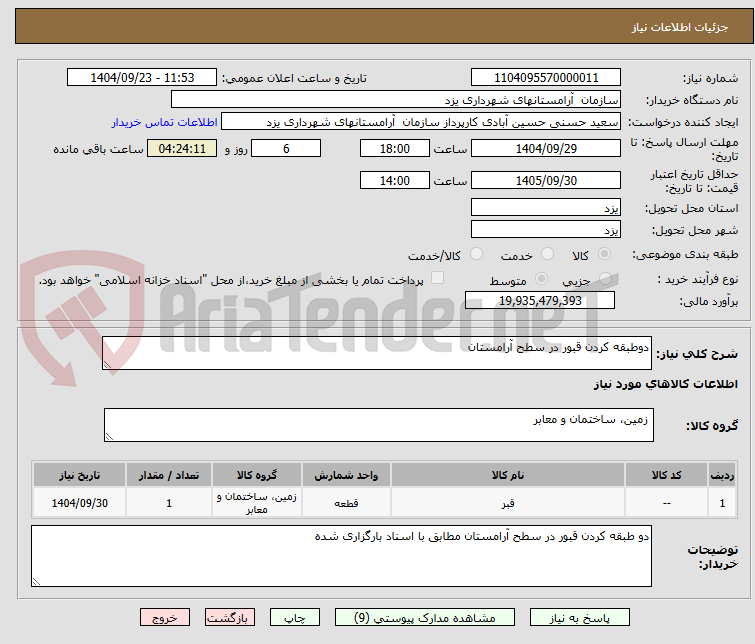Click the اطلاعات کالاهای مورد نیاز heading
Viewport: 755px width, 644px height.
point(666,384)
